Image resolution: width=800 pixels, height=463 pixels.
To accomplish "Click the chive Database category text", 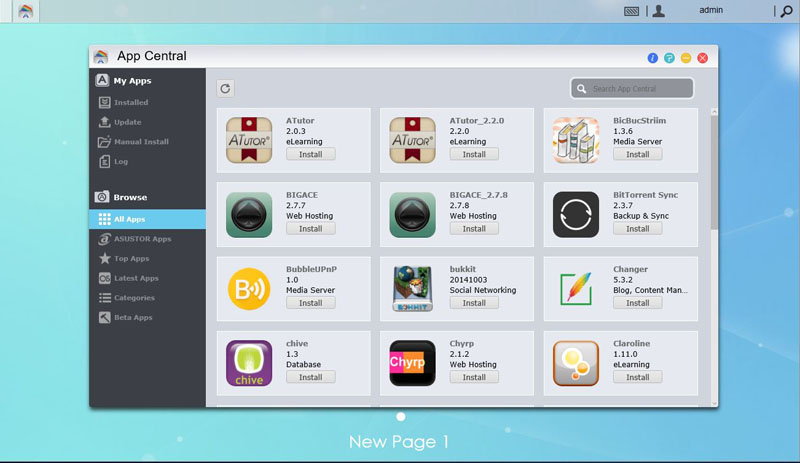I will [x=303, y=364].
